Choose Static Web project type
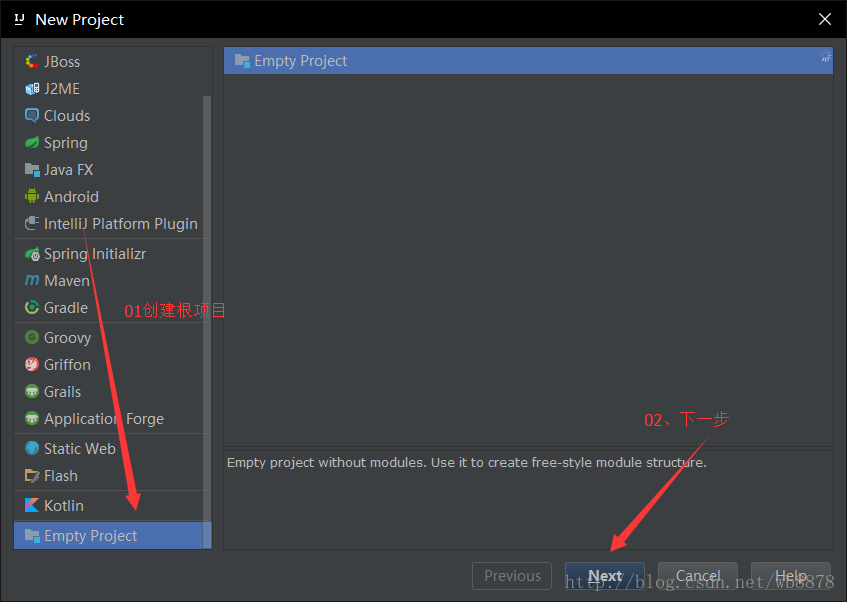Image resolution: width=847 pixels, height=602 pixels. (x=109, y=449)
